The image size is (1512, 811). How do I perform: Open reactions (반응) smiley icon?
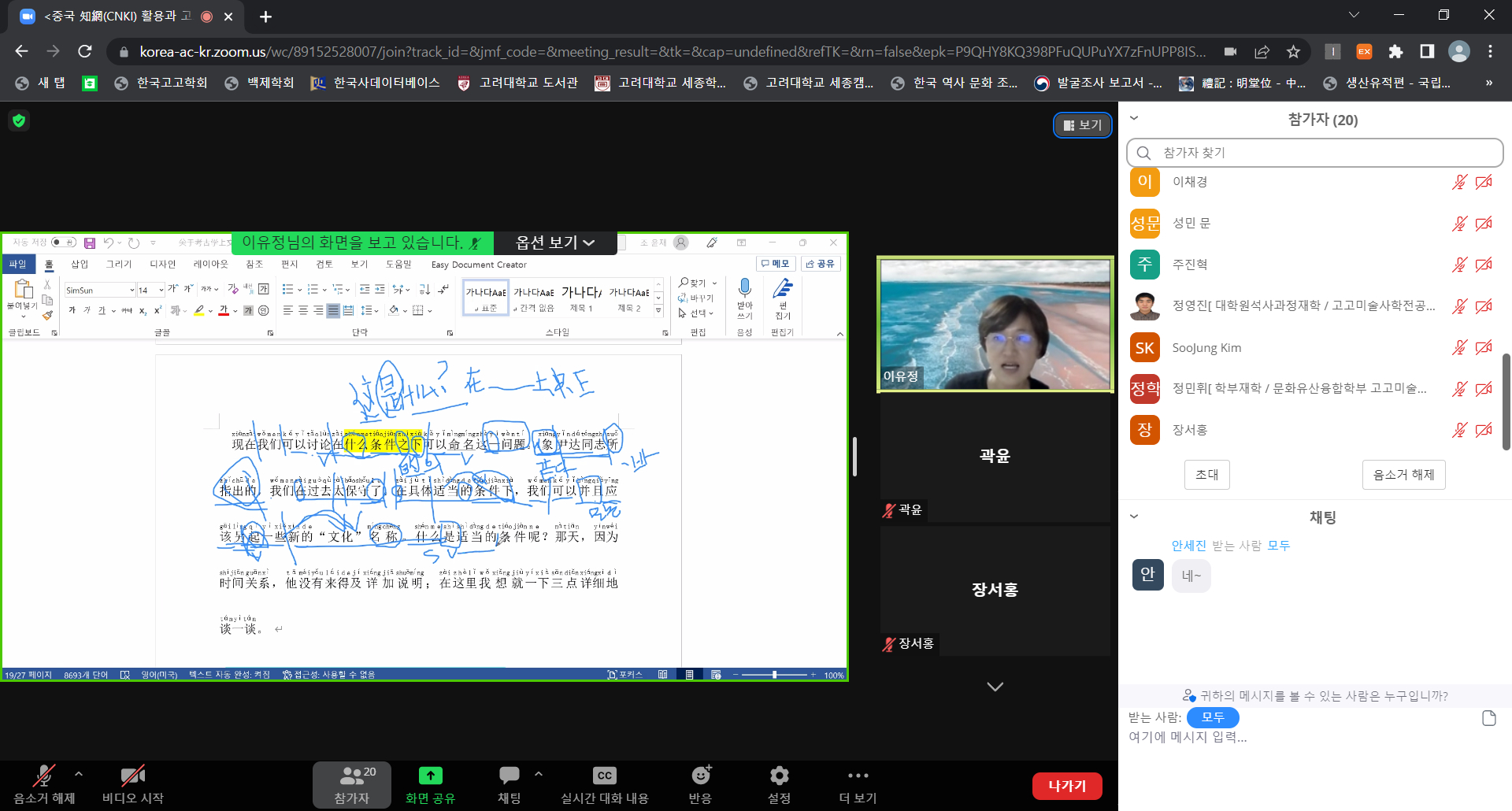pos(700,776)
